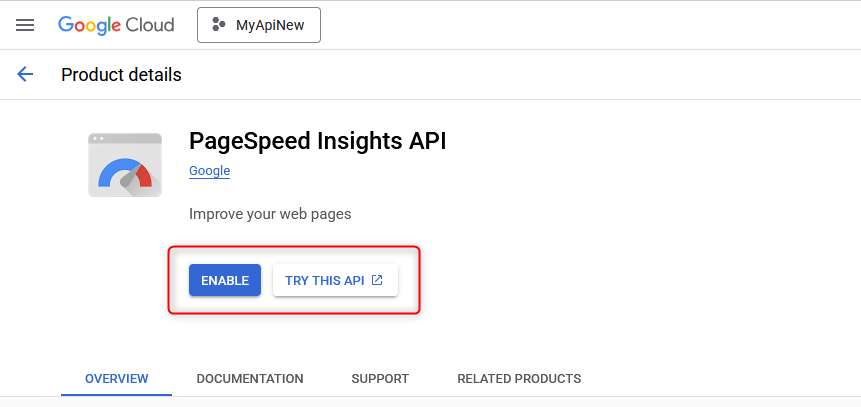Image resolution: width=861 pixels, height=407 pixels.
Task: Open the Google publisher link
Action: [x=209, y=171]
